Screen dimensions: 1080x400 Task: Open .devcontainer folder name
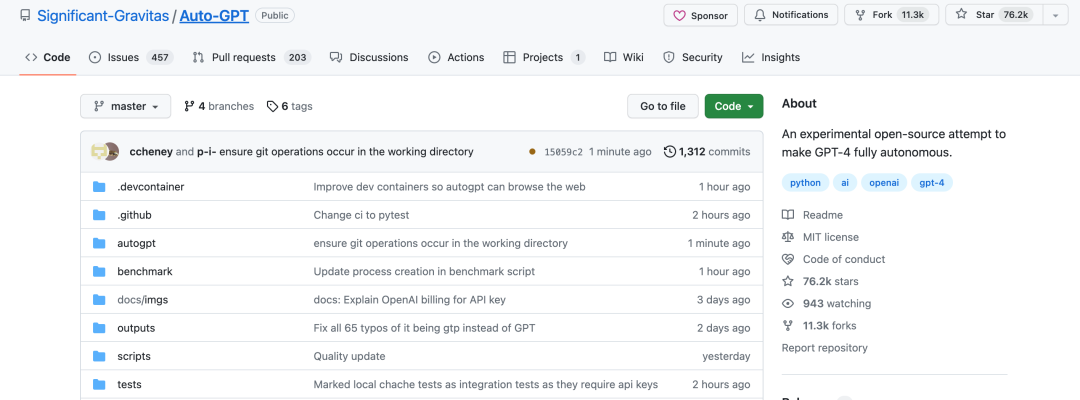(151, 187)
